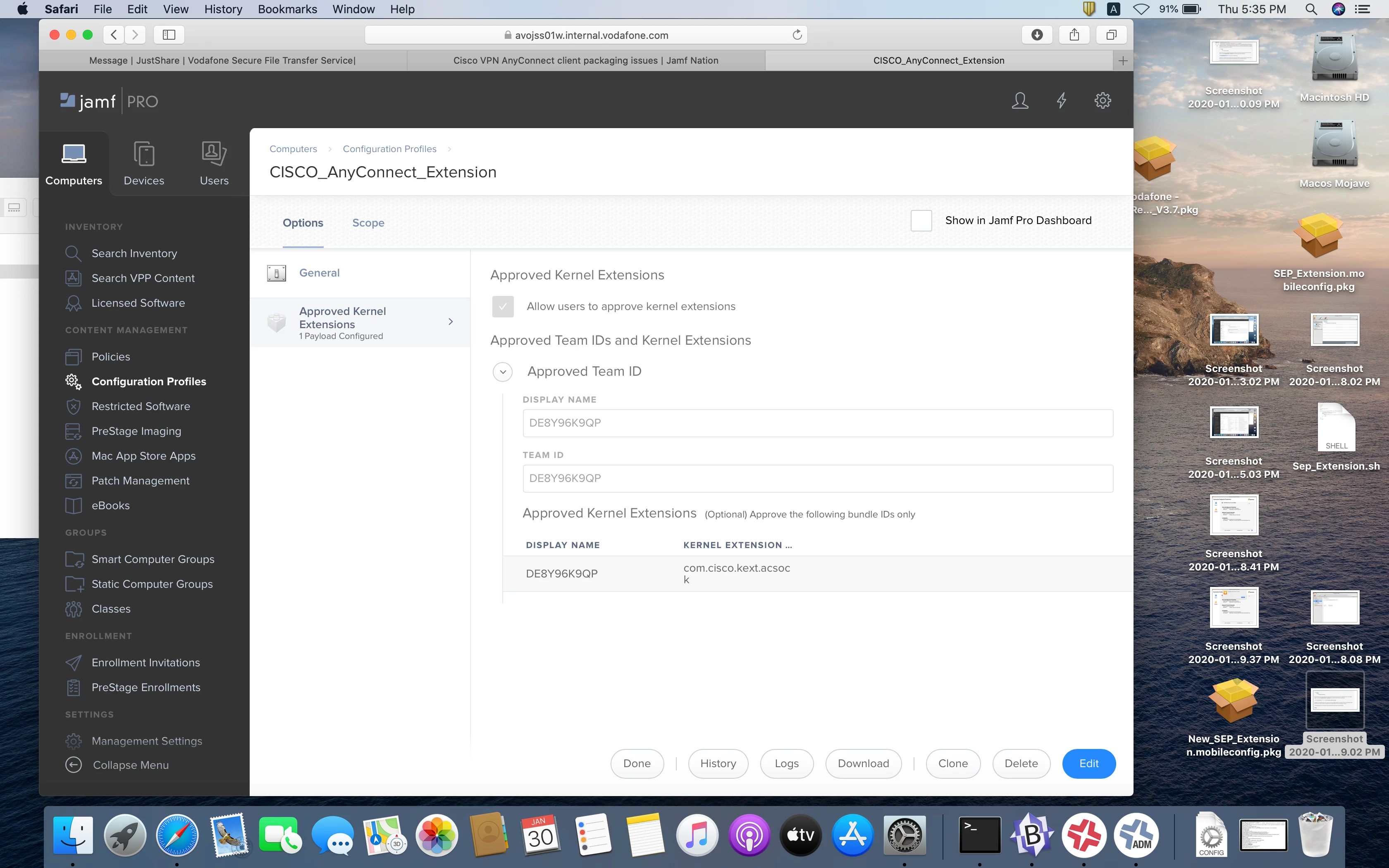Open the user account icon in Jamf header
1389x868 pixels.
point(1020,101)
